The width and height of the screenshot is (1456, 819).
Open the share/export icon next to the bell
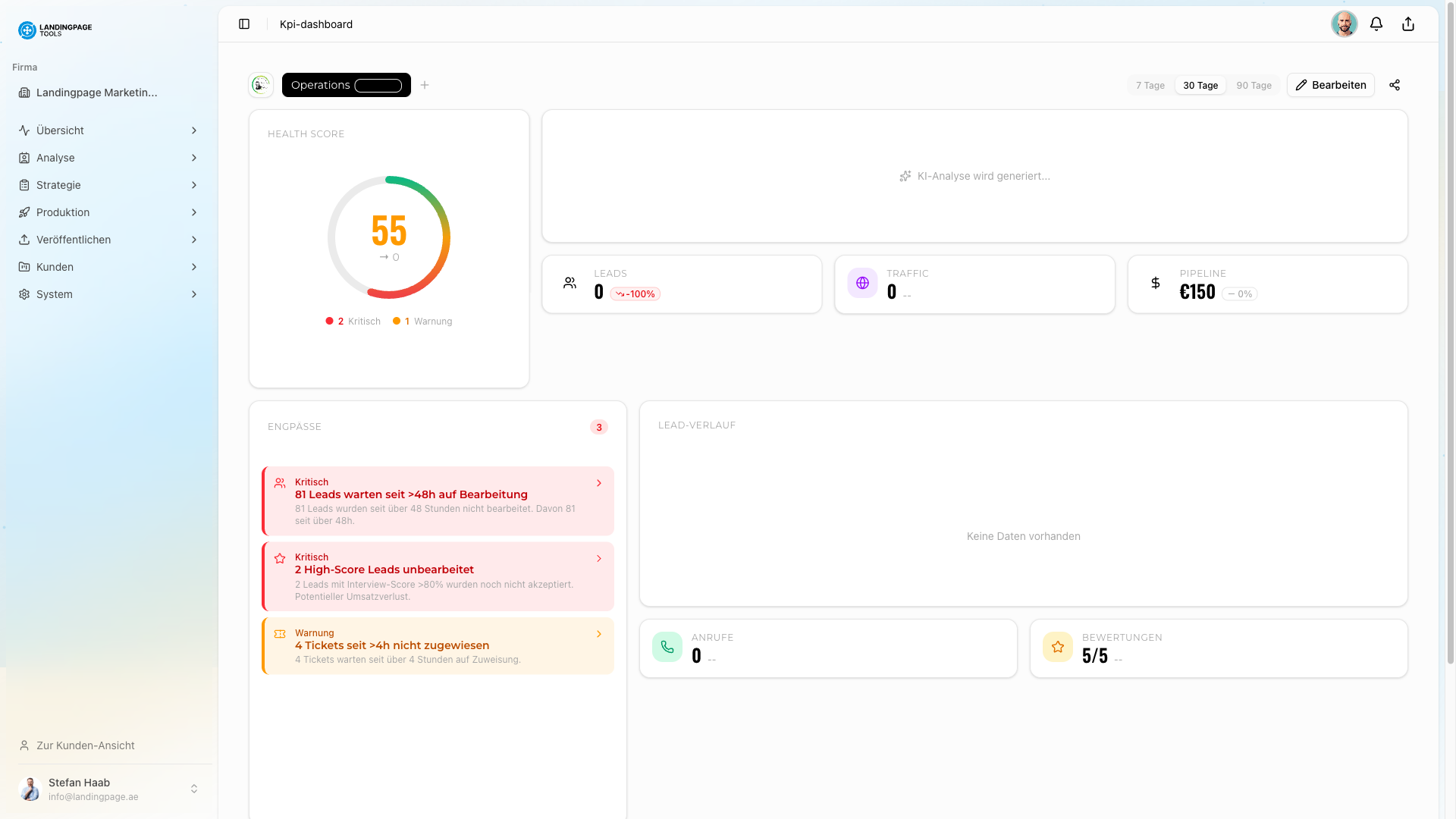coord(1408,24)
